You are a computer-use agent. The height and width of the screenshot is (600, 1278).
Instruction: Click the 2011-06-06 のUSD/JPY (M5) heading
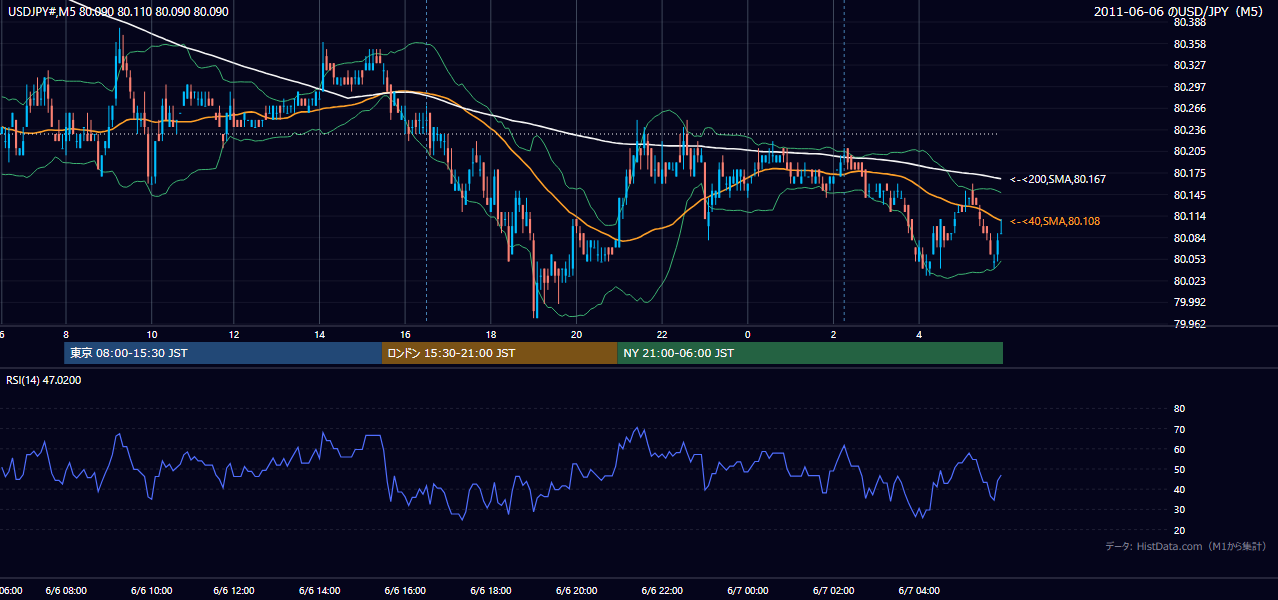[x=1180, y=11]
